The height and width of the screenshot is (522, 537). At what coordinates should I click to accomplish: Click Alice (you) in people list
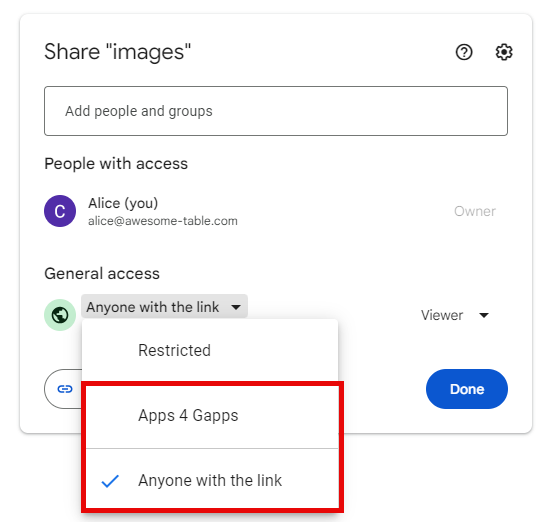(x=123, y=203)
